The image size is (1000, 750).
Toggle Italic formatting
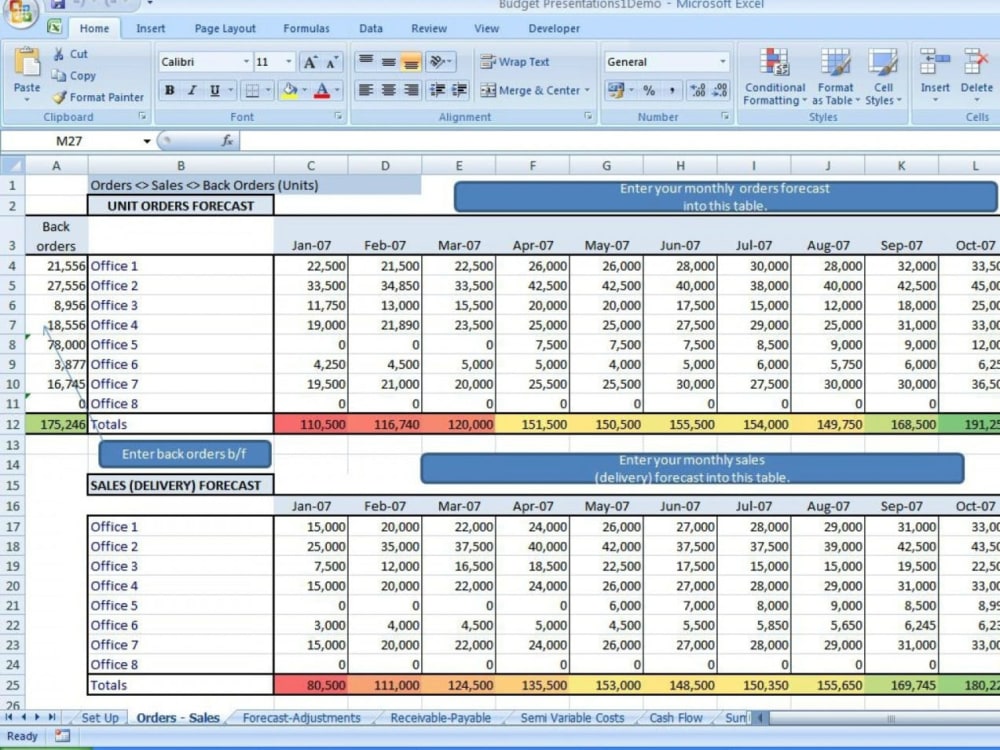191,91
